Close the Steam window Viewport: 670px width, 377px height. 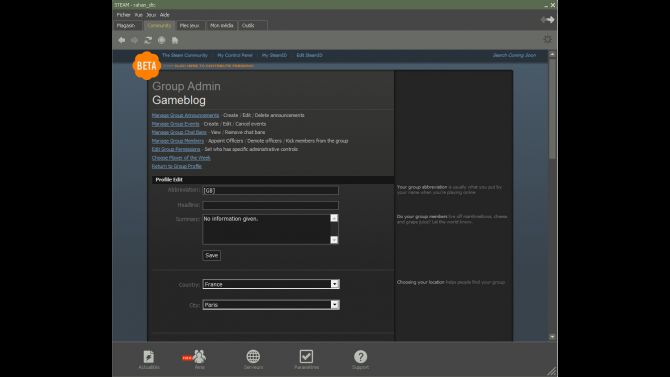(553, 5)
